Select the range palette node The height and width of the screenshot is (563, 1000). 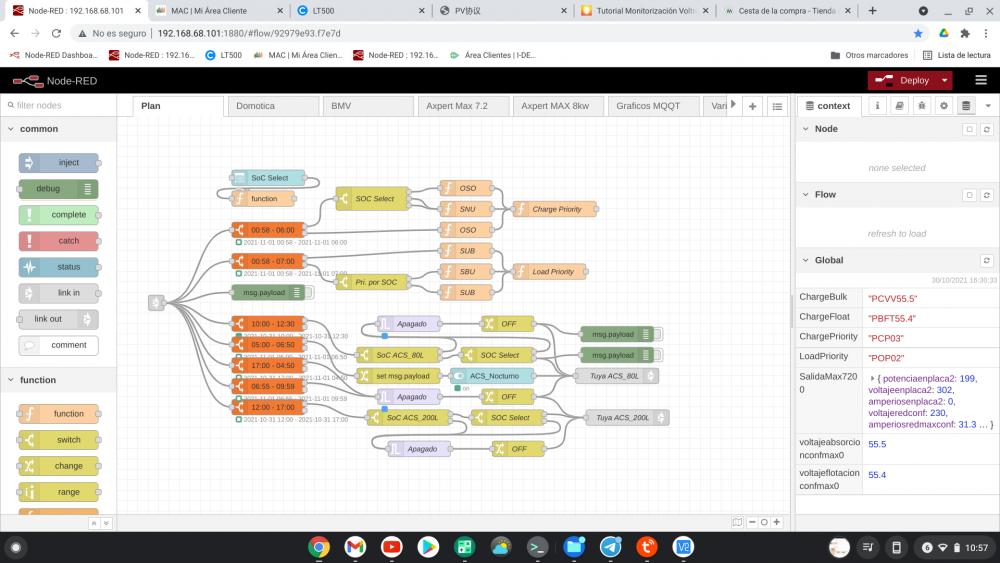[x=59, y=492]
